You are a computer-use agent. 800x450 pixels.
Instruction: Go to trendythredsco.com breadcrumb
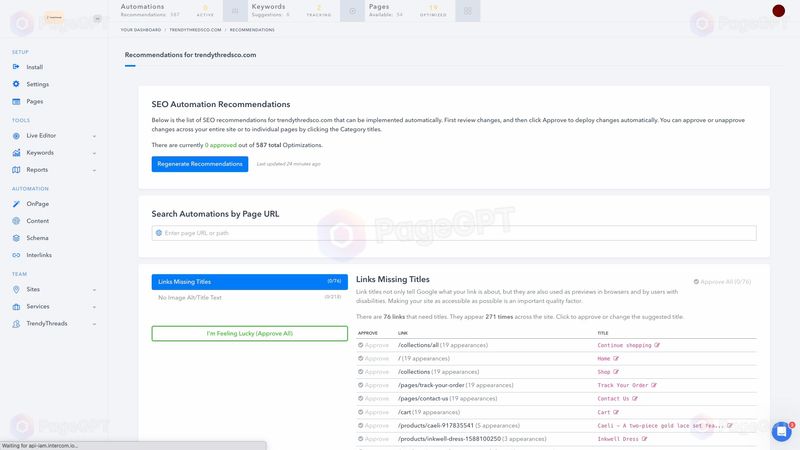195,30
